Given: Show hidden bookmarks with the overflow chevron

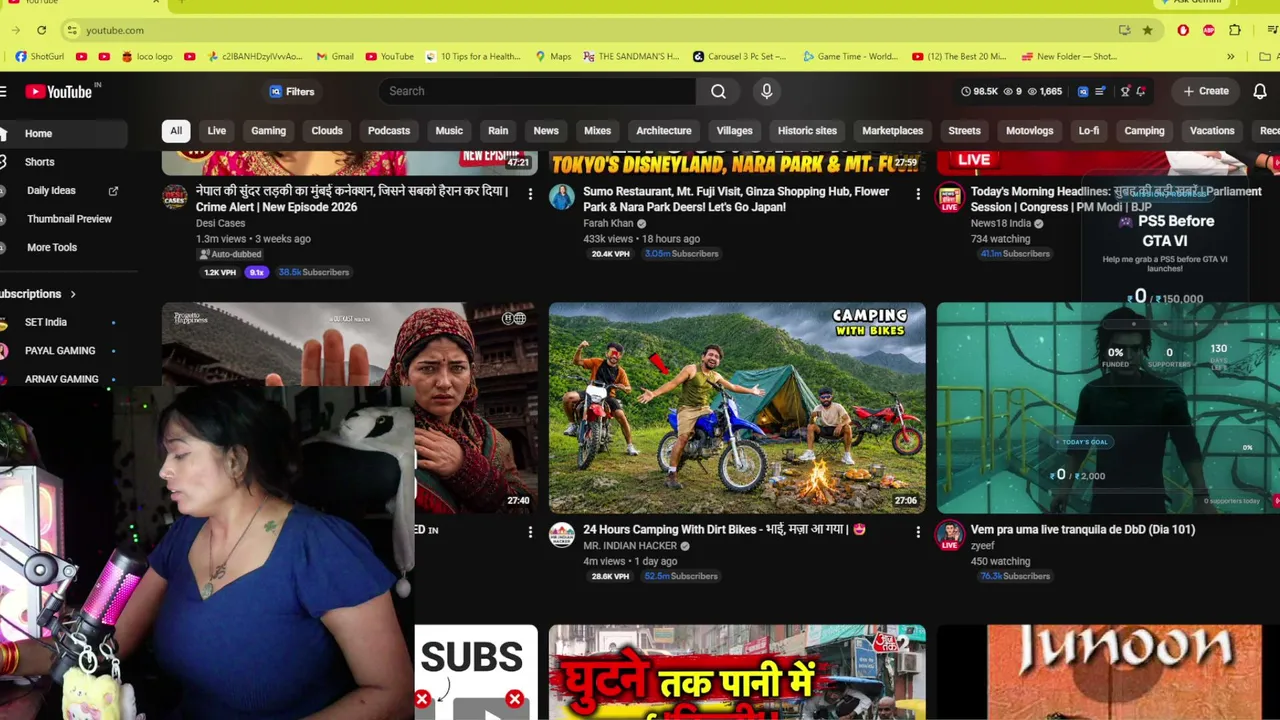Looking at the screenshot, I should pos(1231,56).
